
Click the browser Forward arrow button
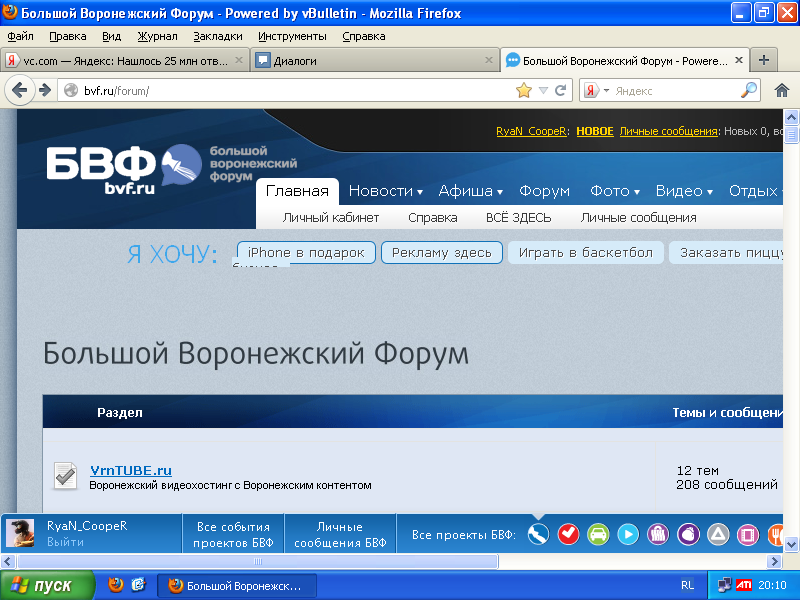tap(45, 91)
